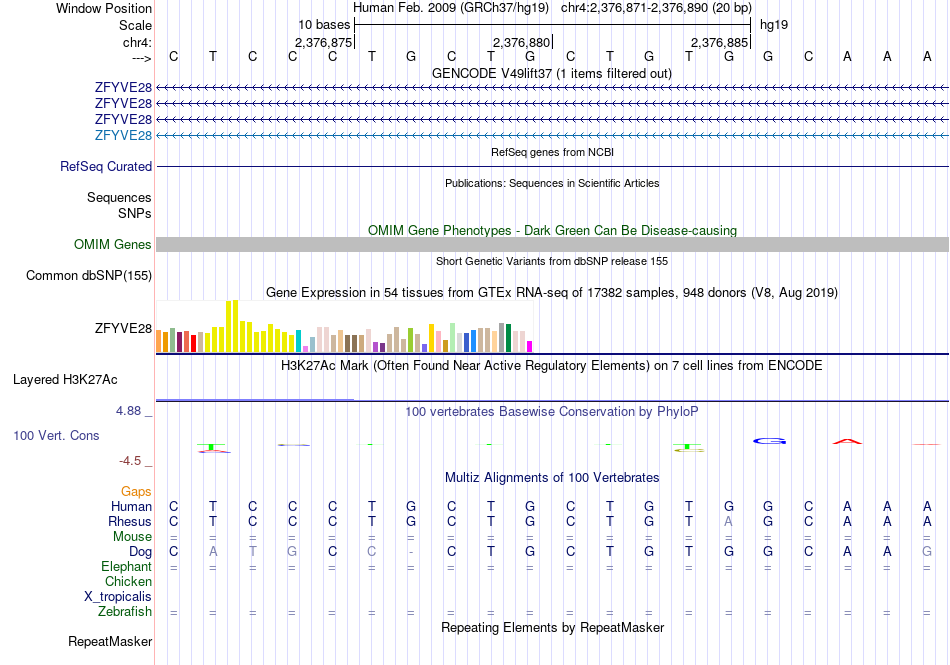950x665 pixels.
Task: Click the tallest yellow bars in GTEx chart
Action: tap(231, 326)
